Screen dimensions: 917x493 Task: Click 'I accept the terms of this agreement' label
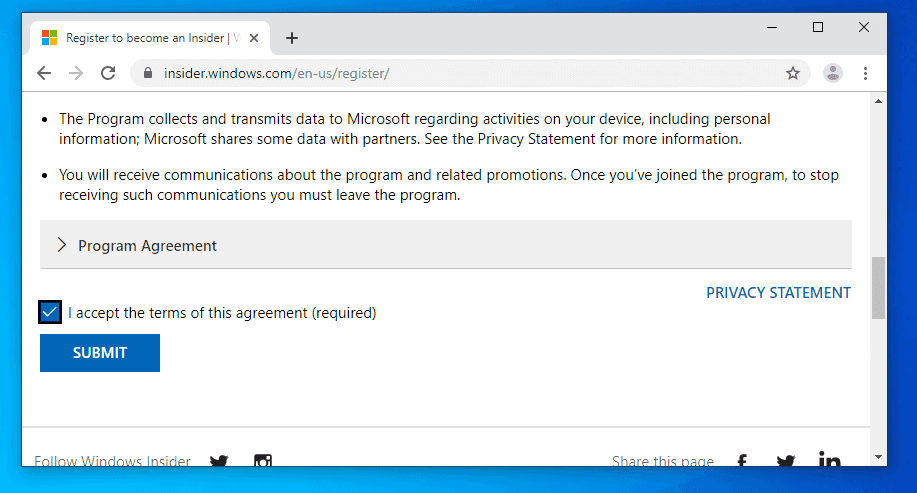[222, 313]
